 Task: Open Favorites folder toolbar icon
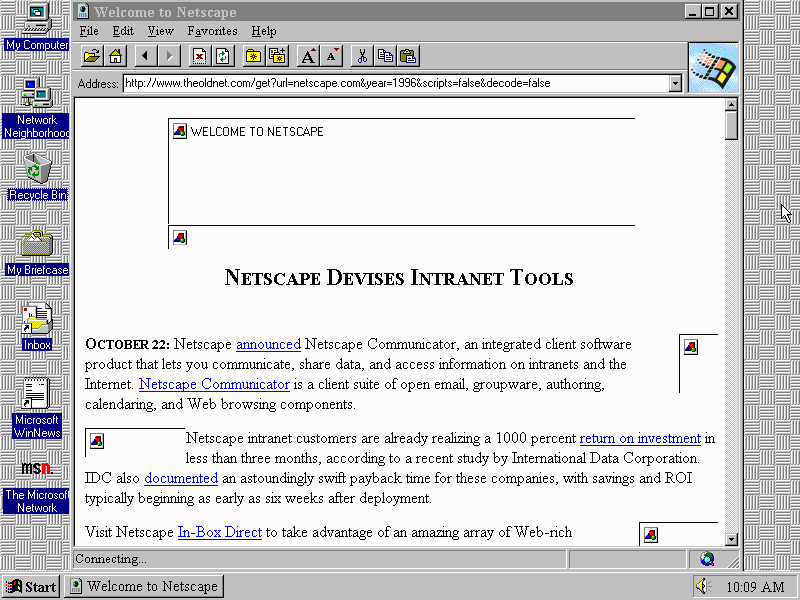click(253, 56)
